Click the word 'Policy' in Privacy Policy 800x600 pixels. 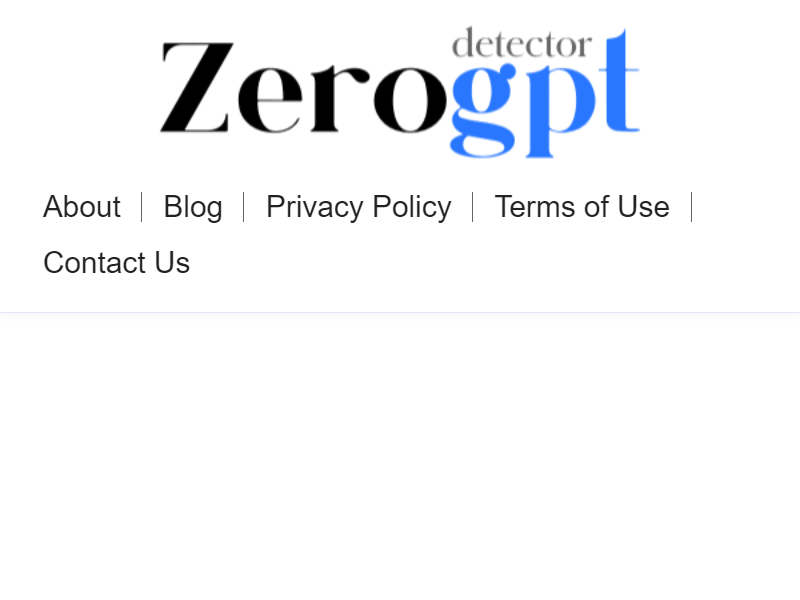coord(412,208)
